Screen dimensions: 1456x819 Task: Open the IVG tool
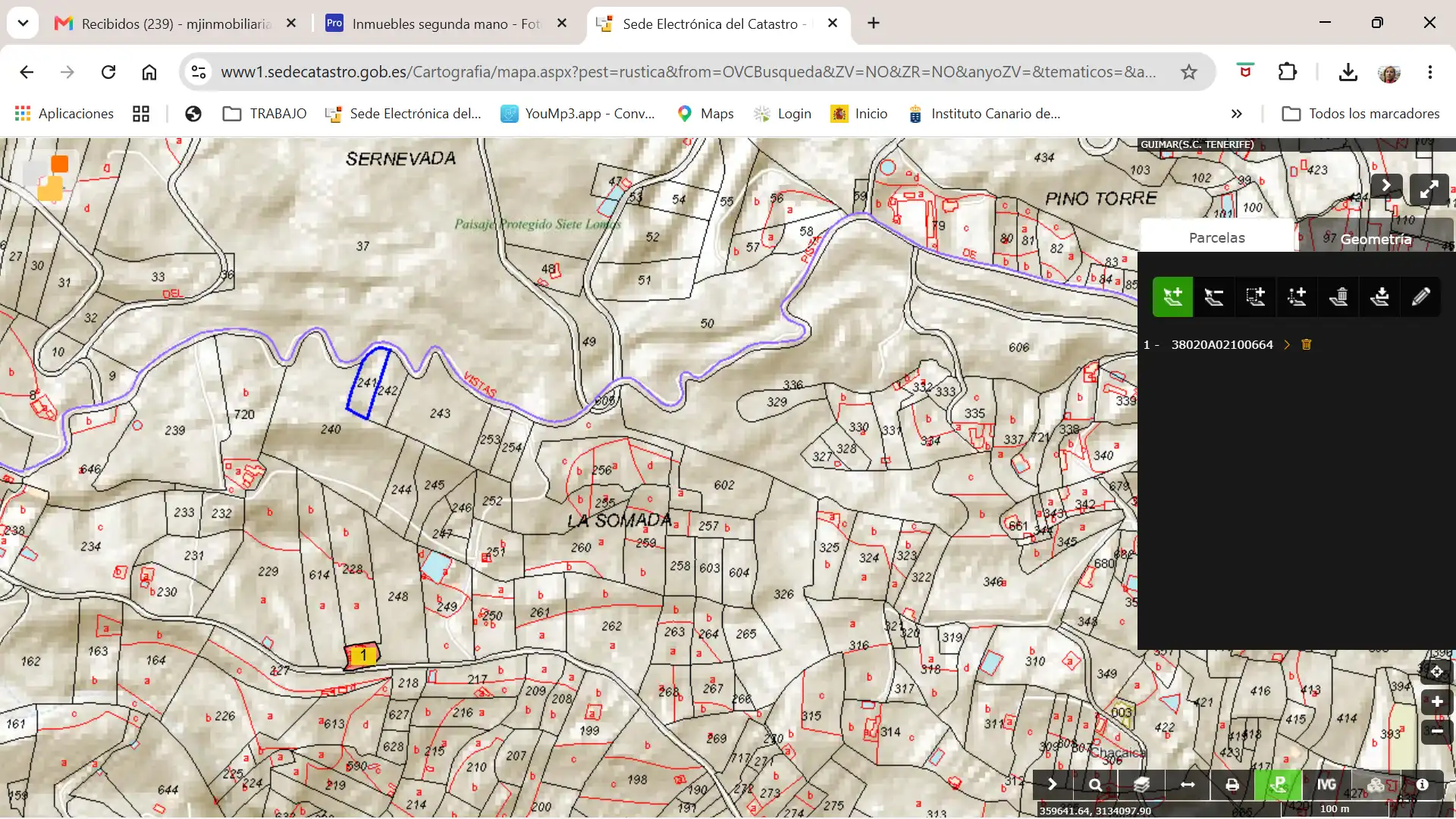(x=1326, y=785)
